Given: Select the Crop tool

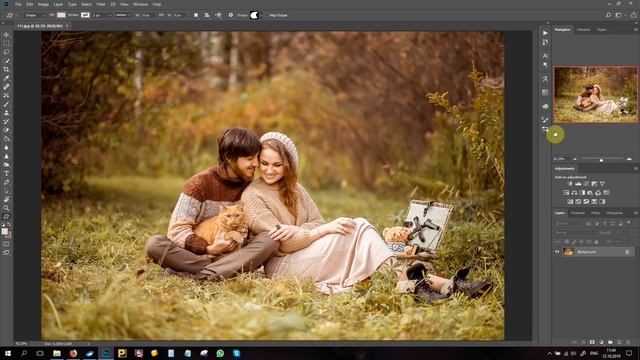Looking at the screenshot, I should (6, 69).
